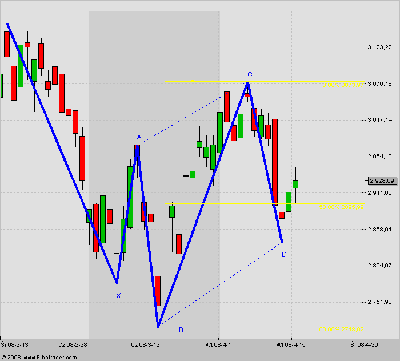Select the C pattern point label
The height and width of the screenshot is (361, 400).
pos(250,74)
